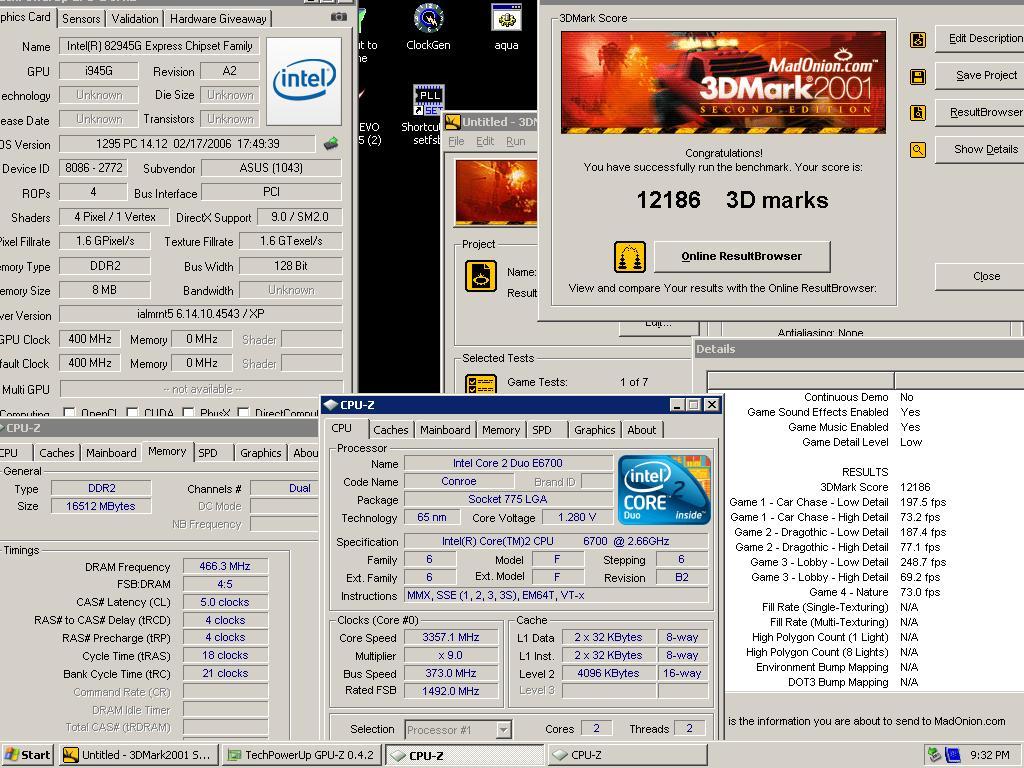Click the Online ResultBrowser trees icon
The width and height of the screenshot is (1024, 768).
click(630, 257)
